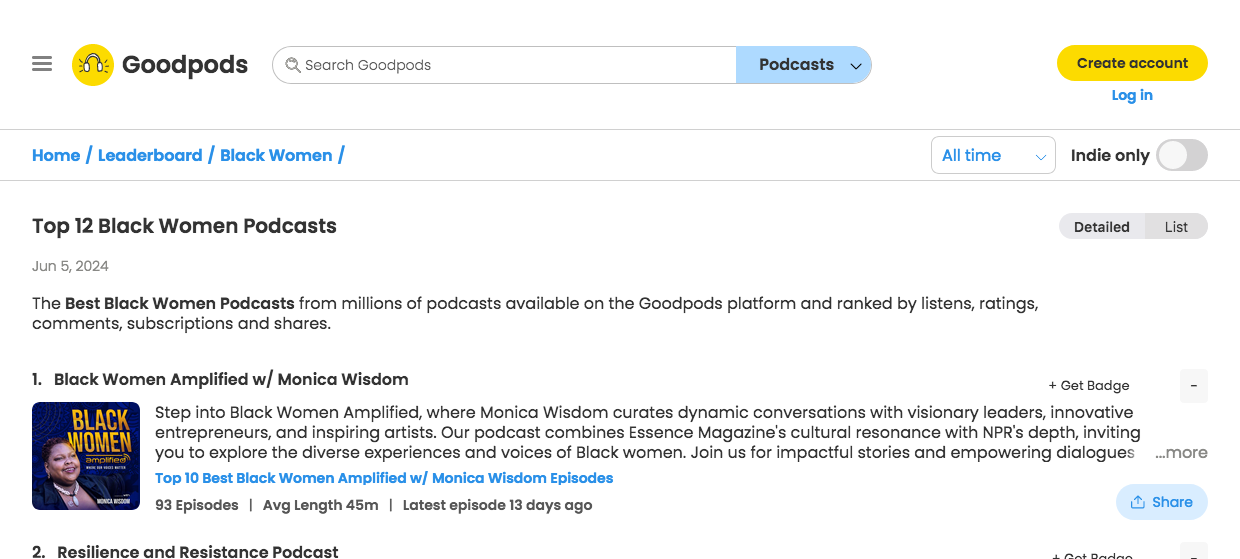This screenshot has width=1240, height=559.
Task: Toggle the Indie only switch
Action: pos(1182,155)
